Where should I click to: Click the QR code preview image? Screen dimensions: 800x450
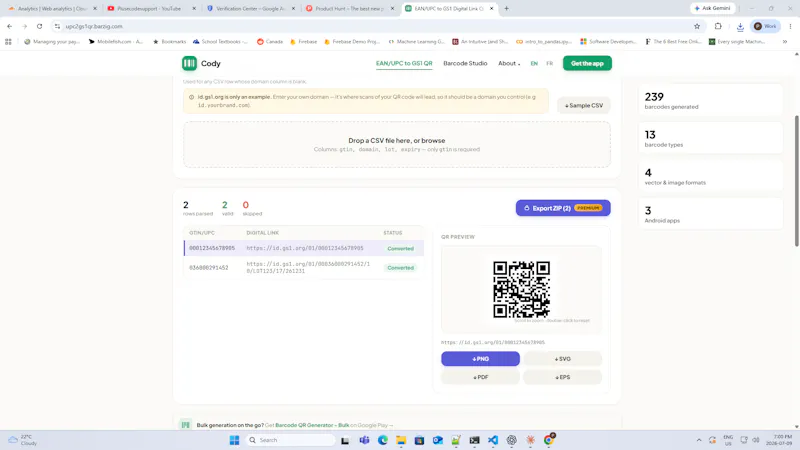[521, 289]
